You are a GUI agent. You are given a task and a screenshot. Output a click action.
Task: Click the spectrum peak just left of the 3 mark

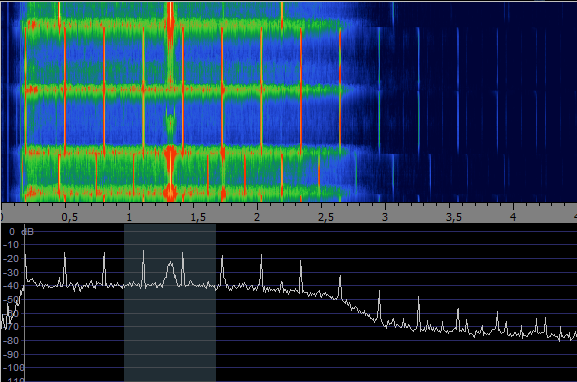[379, 305]
